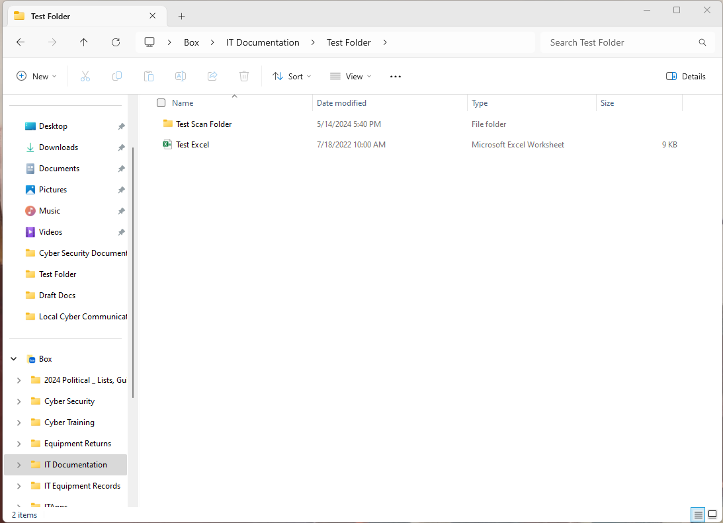
Task: Open the New dropdown menu
Action: pyautogui.click(x=36, y=76)
